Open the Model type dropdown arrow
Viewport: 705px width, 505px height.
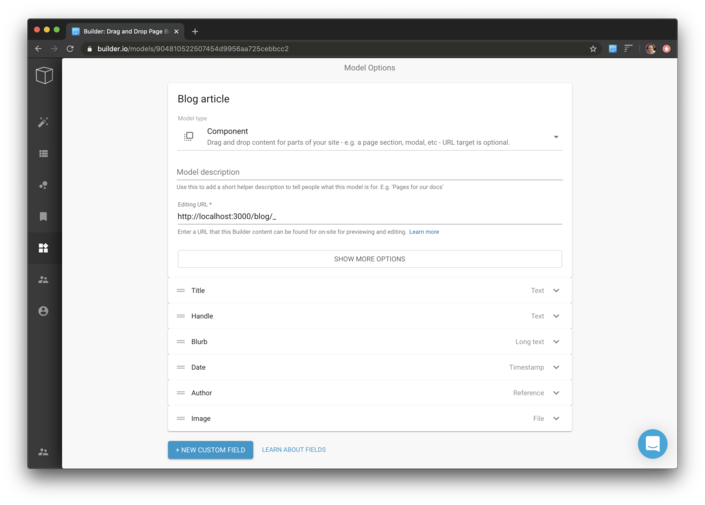tap(556, 137)
